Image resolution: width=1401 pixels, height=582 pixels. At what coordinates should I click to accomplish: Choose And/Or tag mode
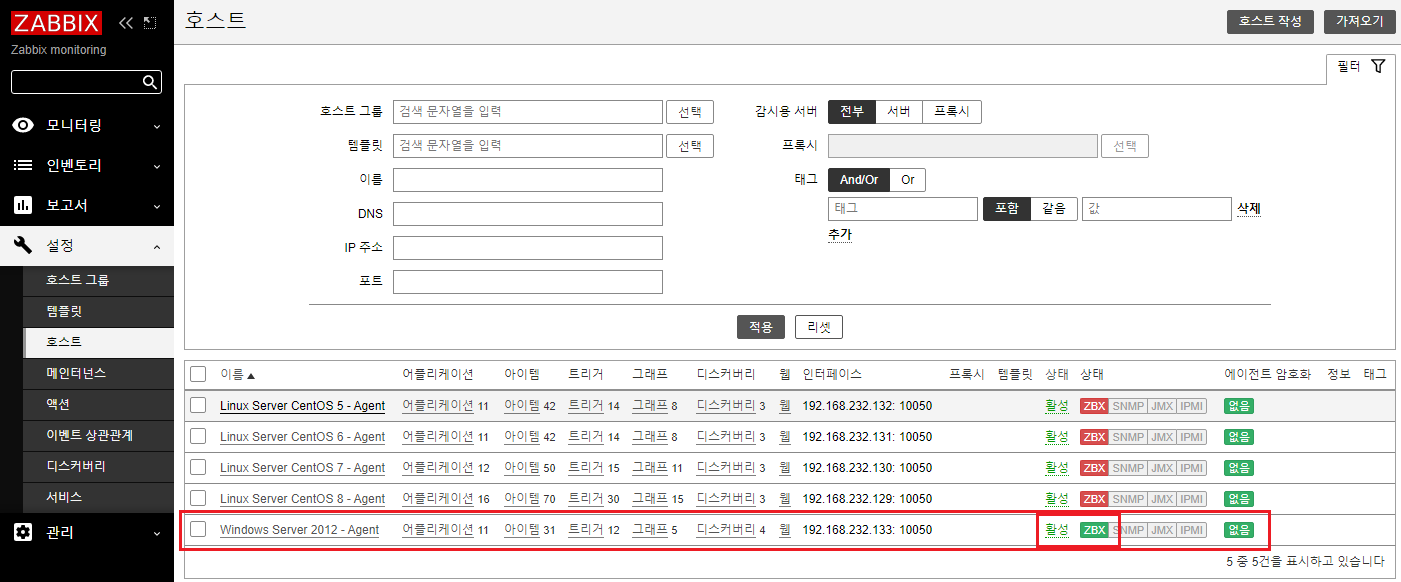click(x=859, y=180)
